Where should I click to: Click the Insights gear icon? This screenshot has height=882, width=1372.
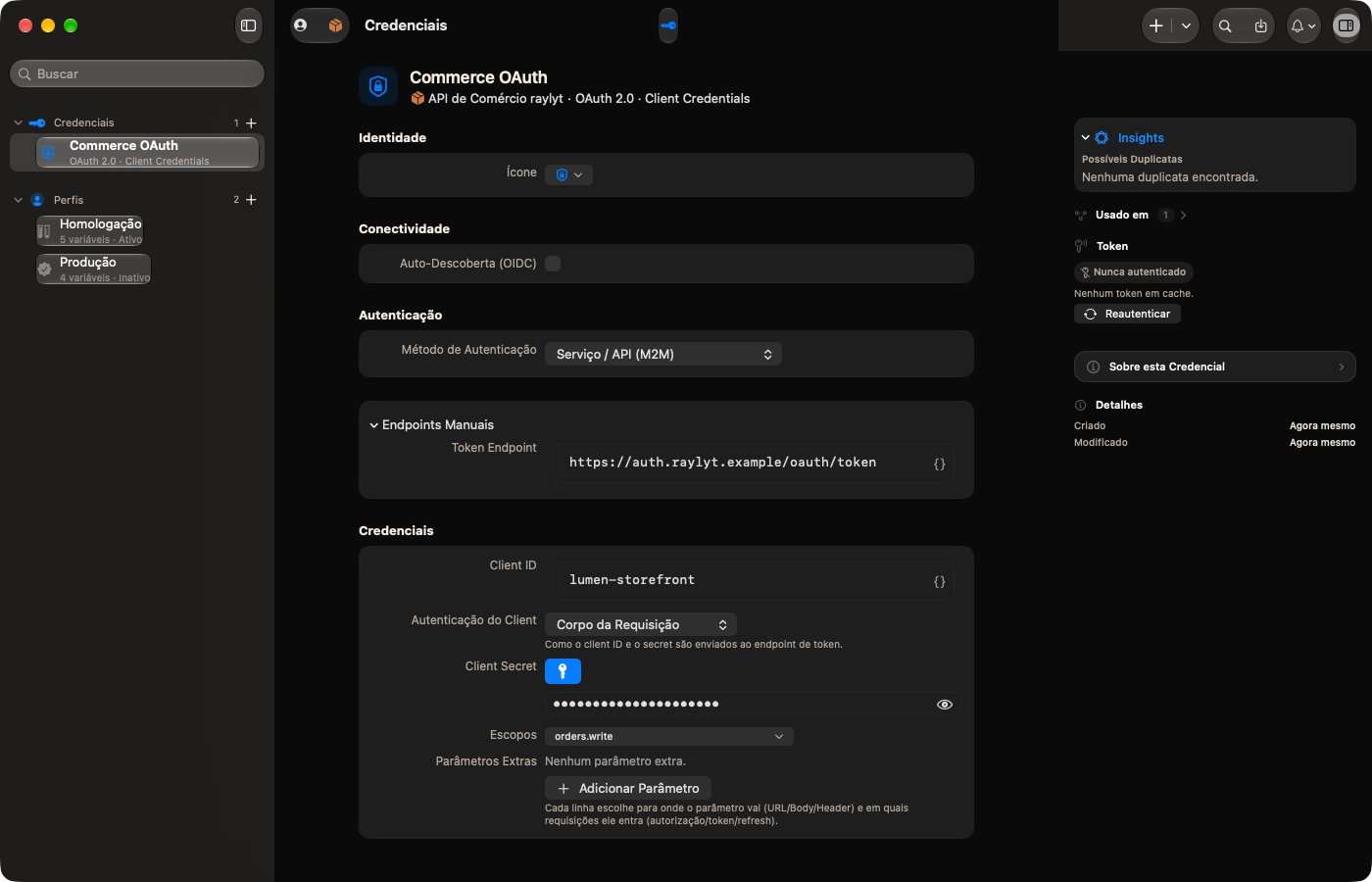click(x=1102, y=138)
